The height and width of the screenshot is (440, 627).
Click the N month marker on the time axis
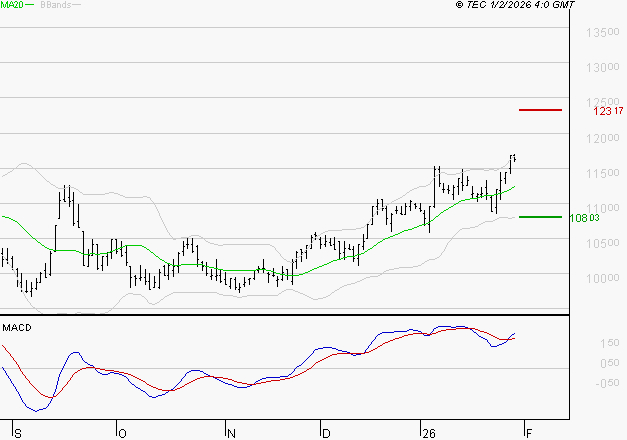pos(231,433)
